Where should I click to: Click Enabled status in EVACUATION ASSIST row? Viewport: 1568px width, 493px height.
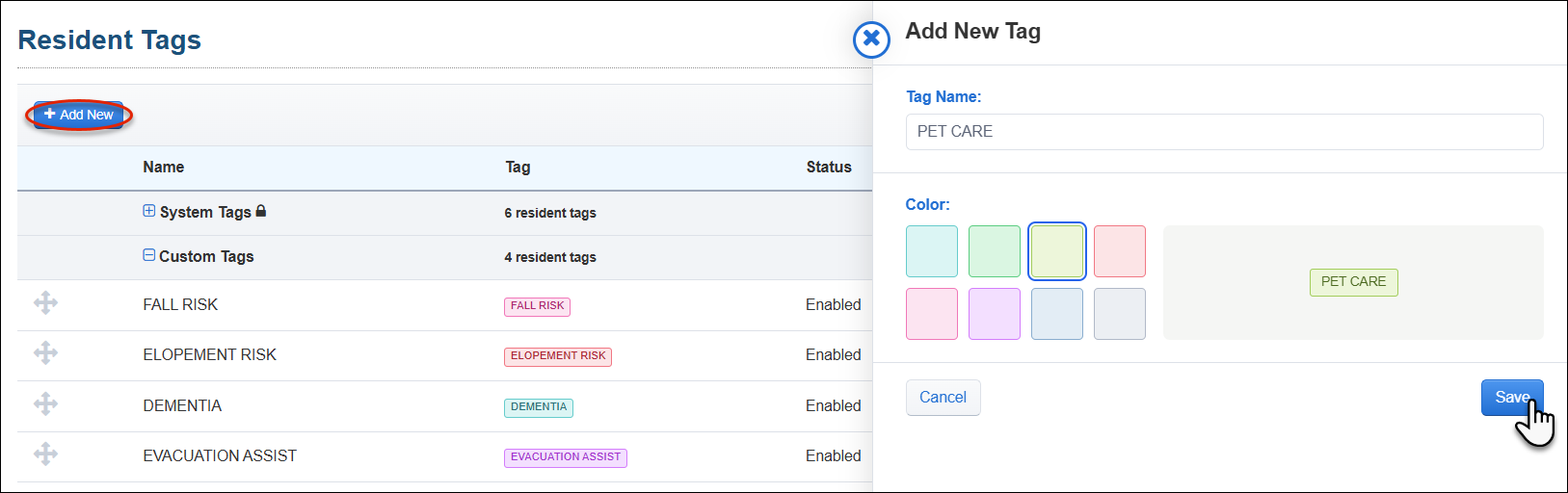coord(834,455)
